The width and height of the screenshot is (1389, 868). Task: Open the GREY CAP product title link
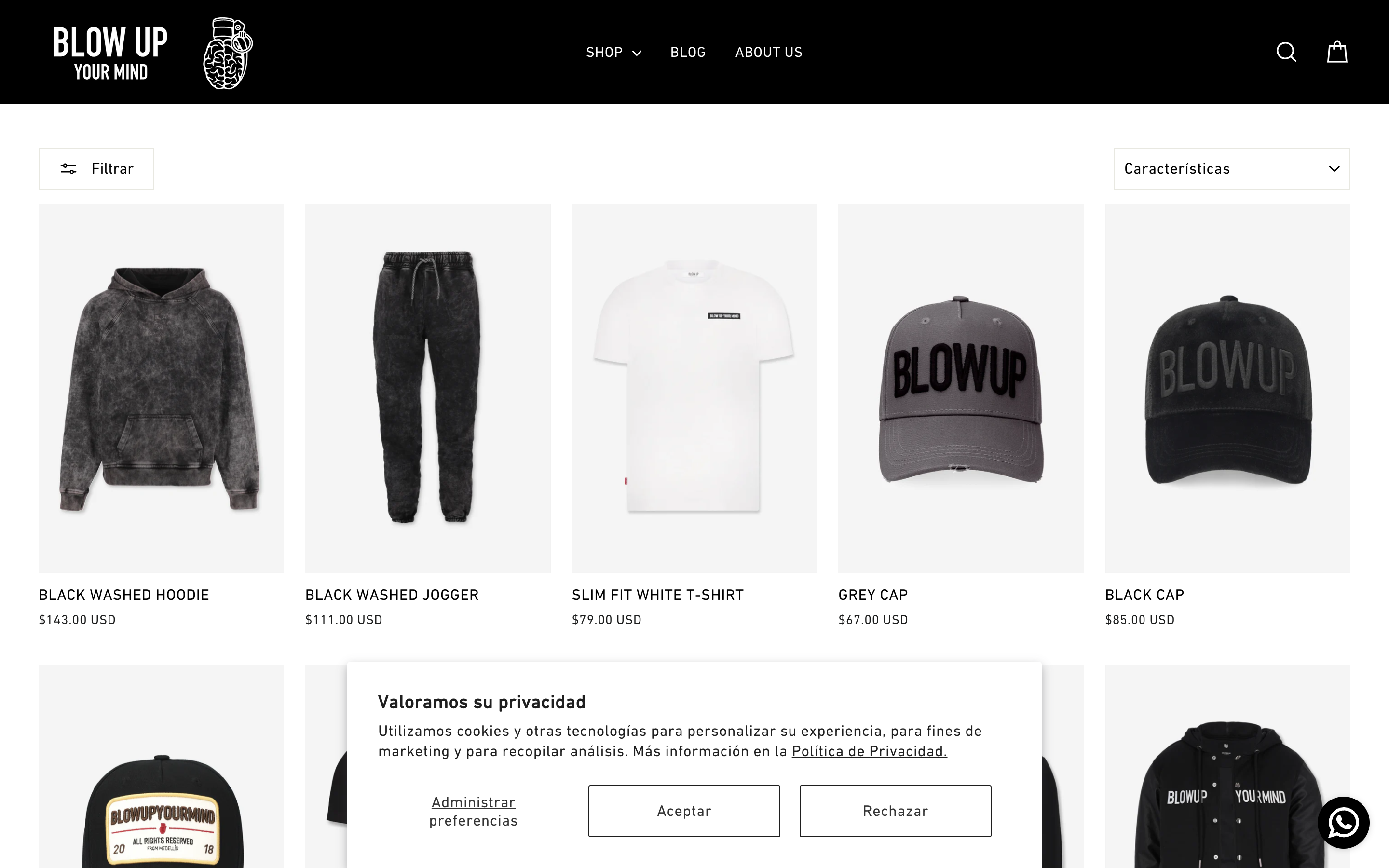(x=872, y=595)
